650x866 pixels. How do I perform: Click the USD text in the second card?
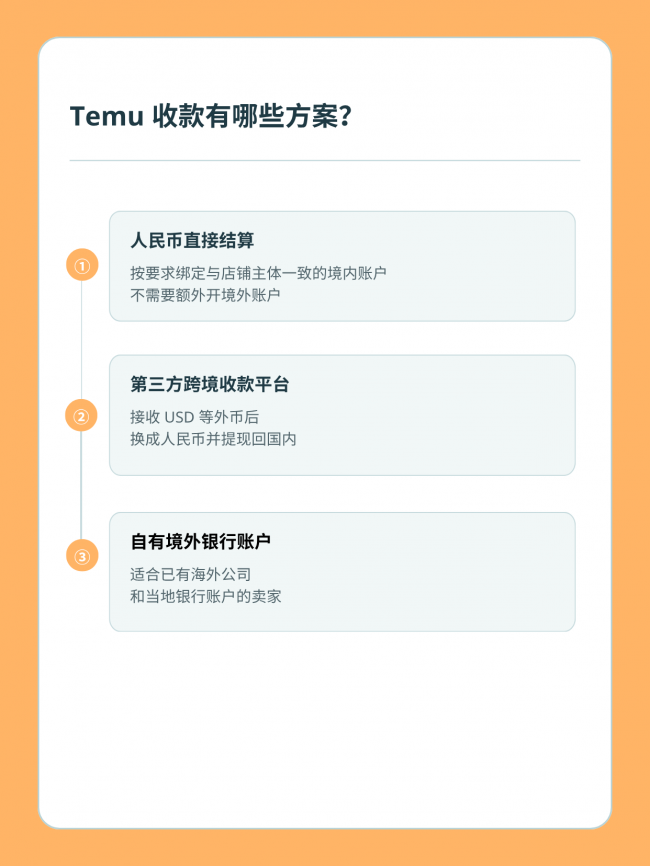[179, 417]
